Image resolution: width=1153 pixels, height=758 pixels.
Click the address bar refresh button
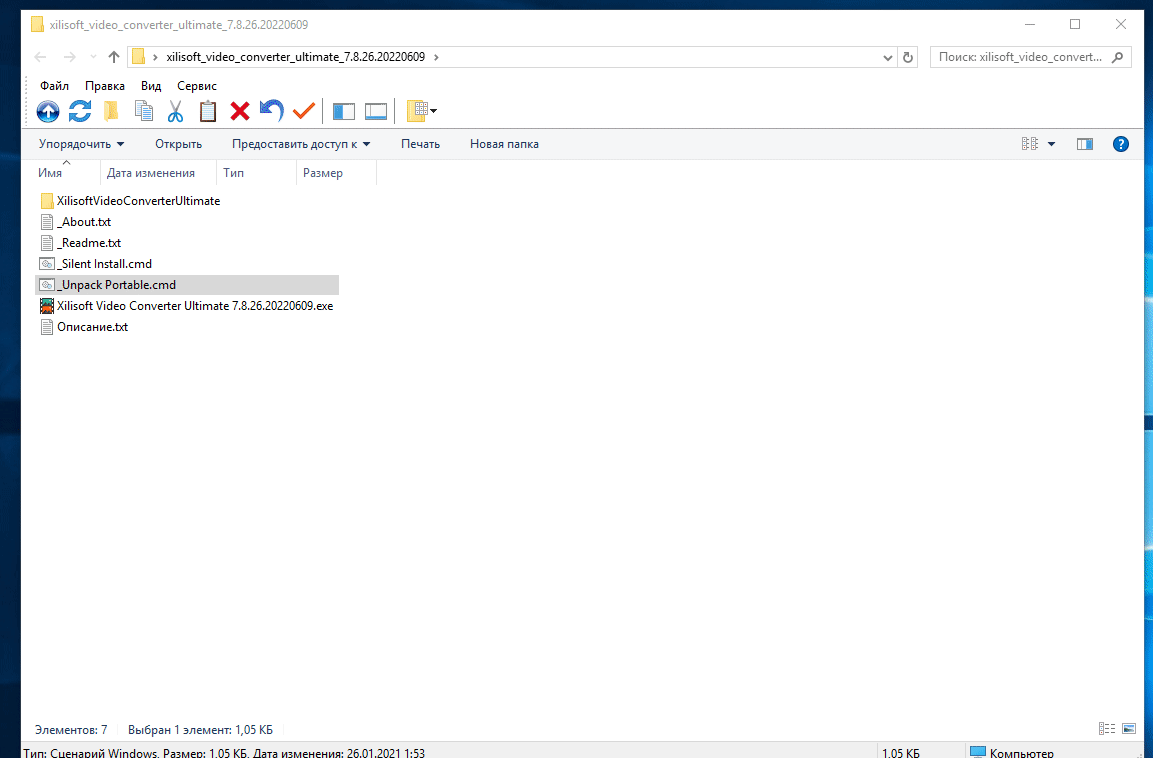coord(908,57)
